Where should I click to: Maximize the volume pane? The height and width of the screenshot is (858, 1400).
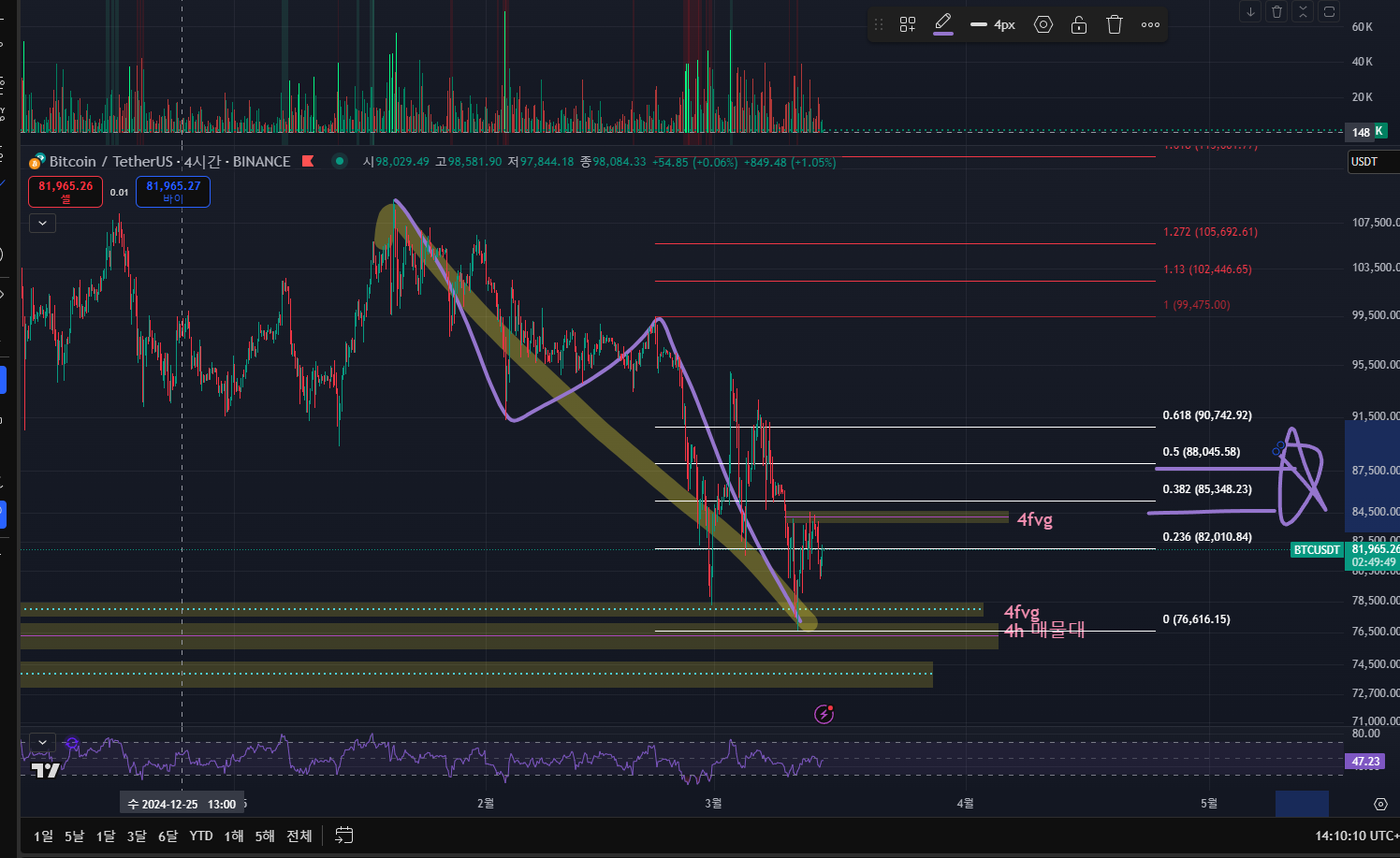[x=1329, y=11]
